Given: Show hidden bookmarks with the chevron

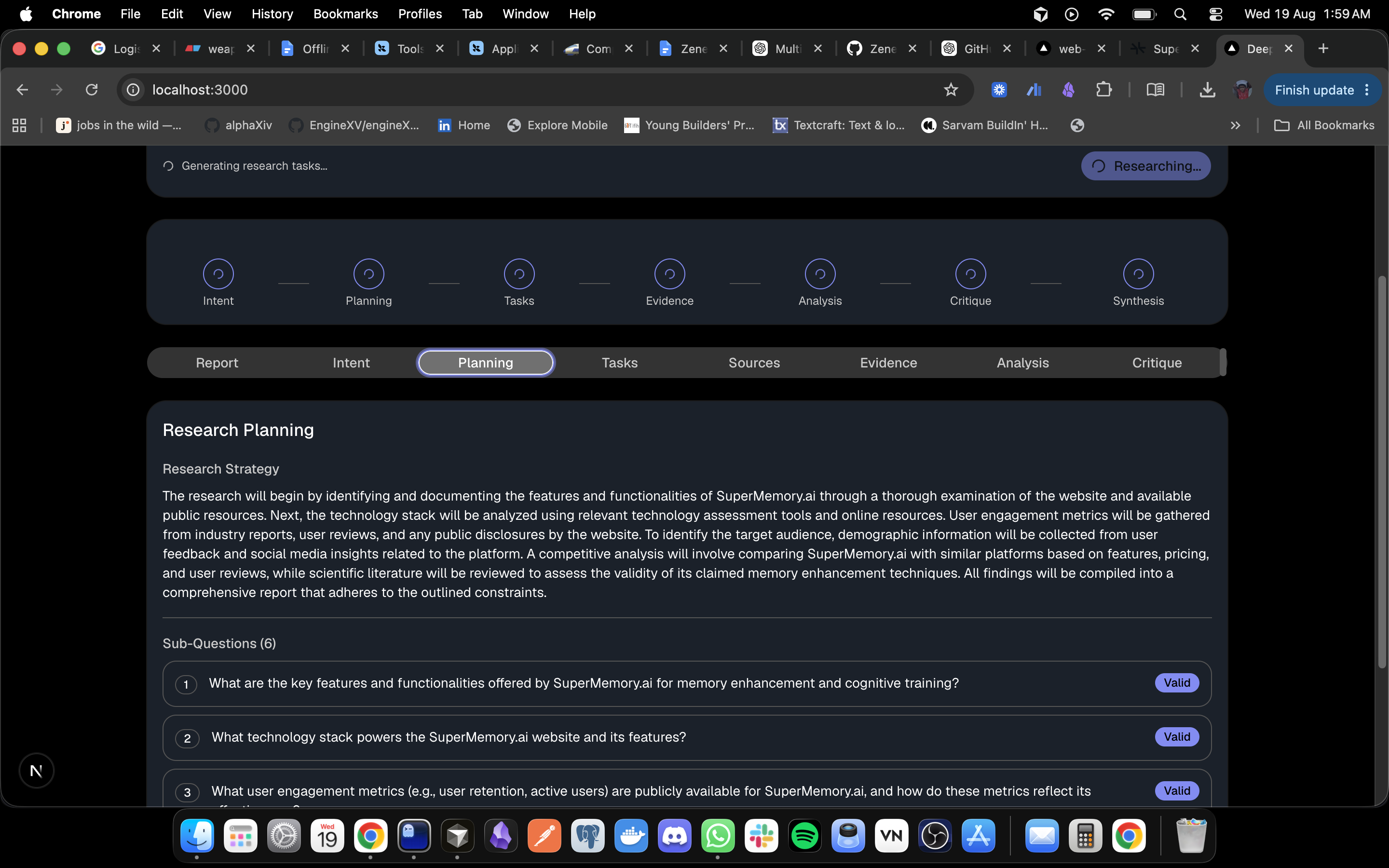Looking at the screenshot, I should tap(1235, 125).
